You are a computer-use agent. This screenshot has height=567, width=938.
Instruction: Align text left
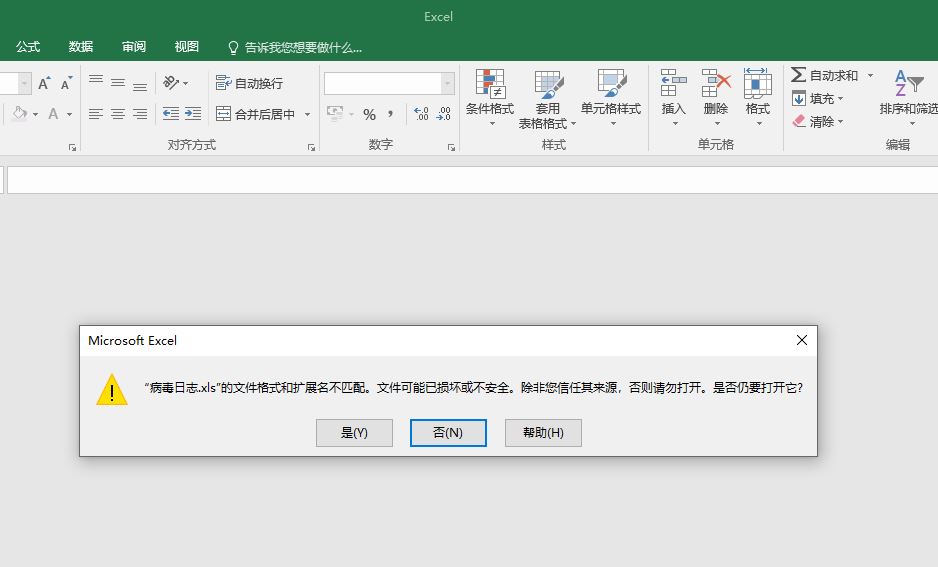coord(96,114)
